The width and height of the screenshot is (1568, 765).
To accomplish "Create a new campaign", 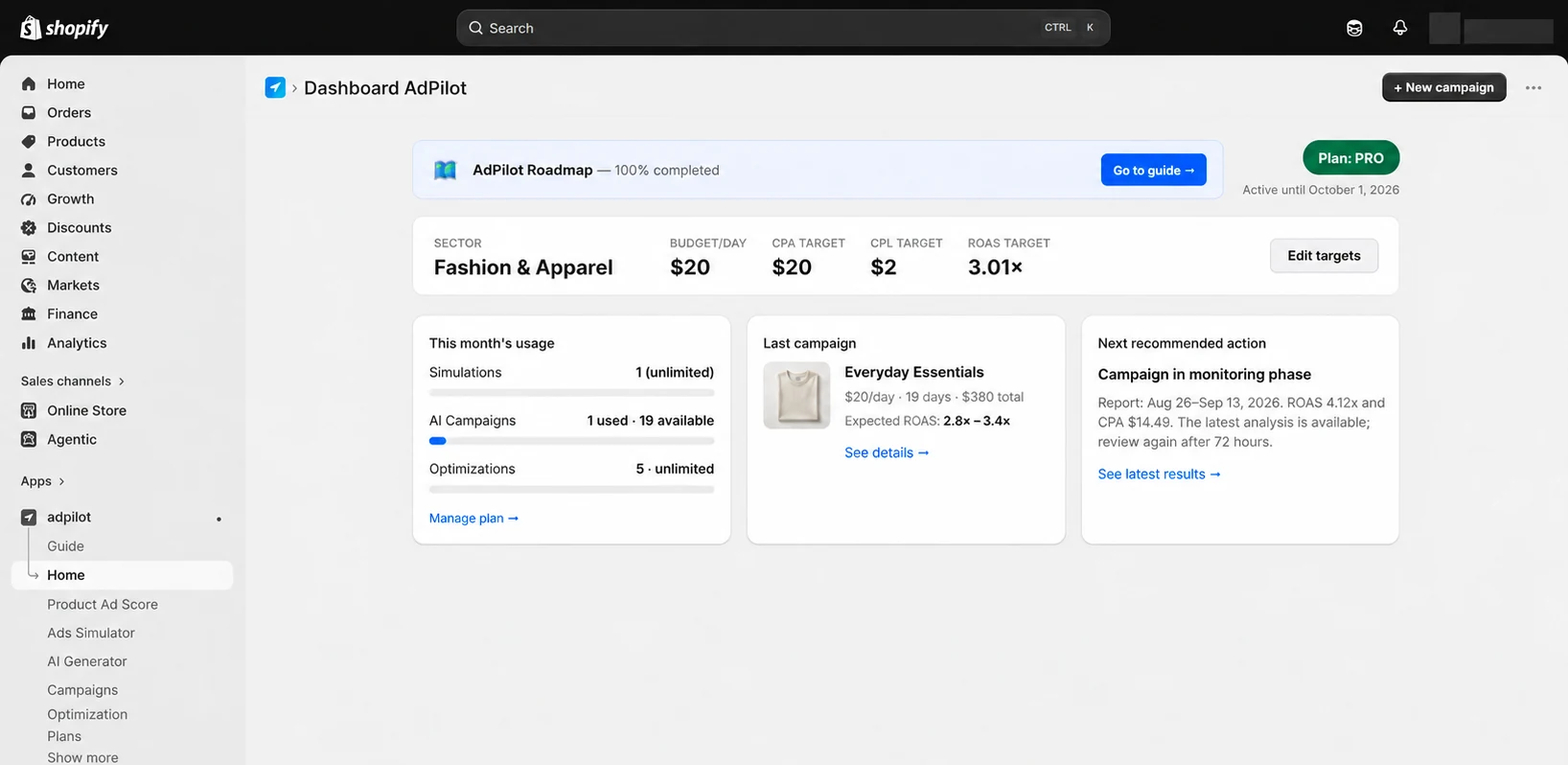I will (1443, 87).
